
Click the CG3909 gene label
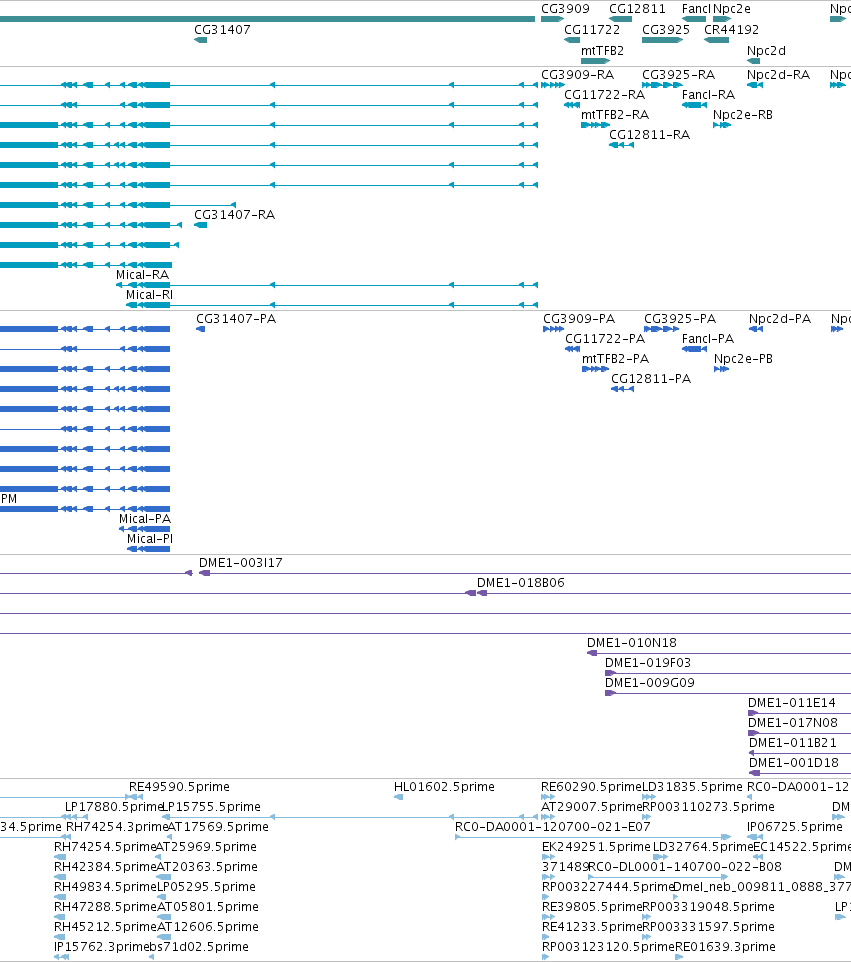click(565, 9)
